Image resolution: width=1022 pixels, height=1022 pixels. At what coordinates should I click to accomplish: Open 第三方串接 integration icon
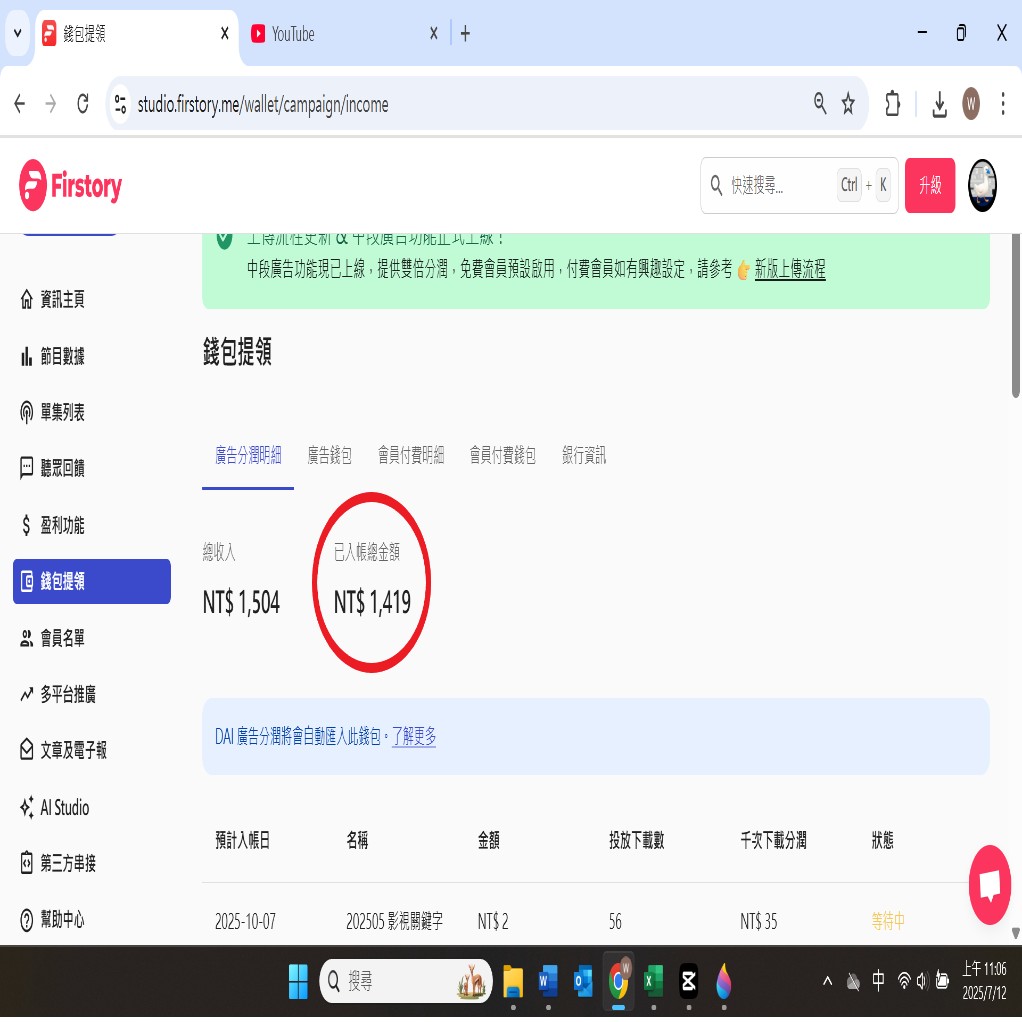point(26,863)
